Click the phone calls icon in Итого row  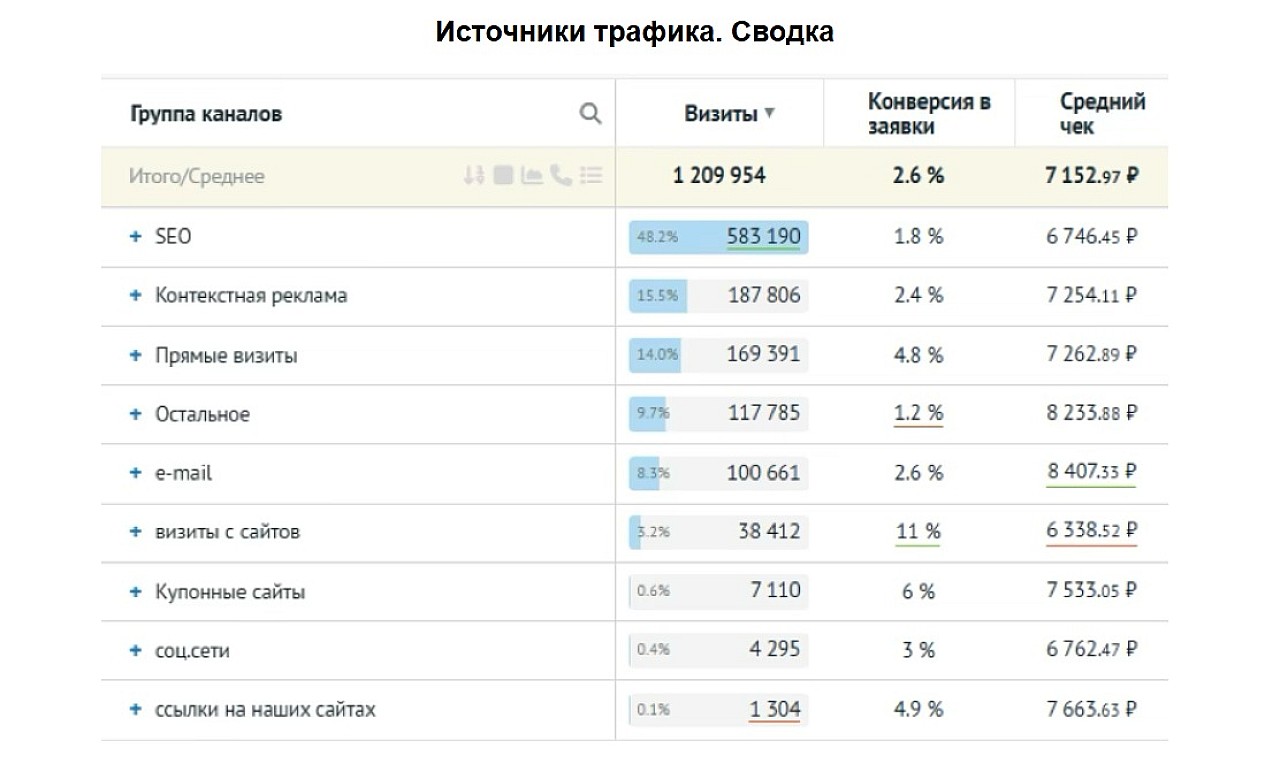[x=561, y=176]
